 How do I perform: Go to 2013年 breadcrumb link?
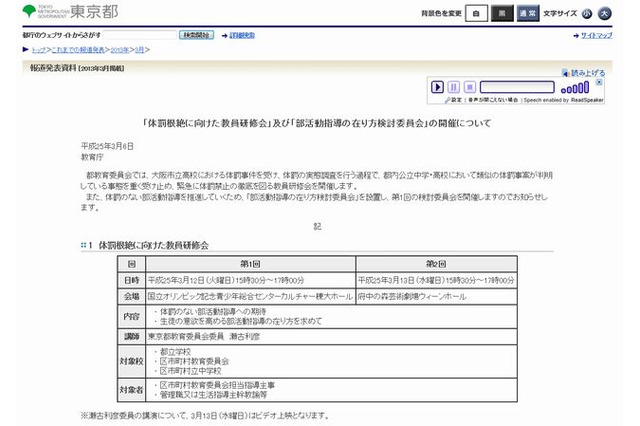120,50
